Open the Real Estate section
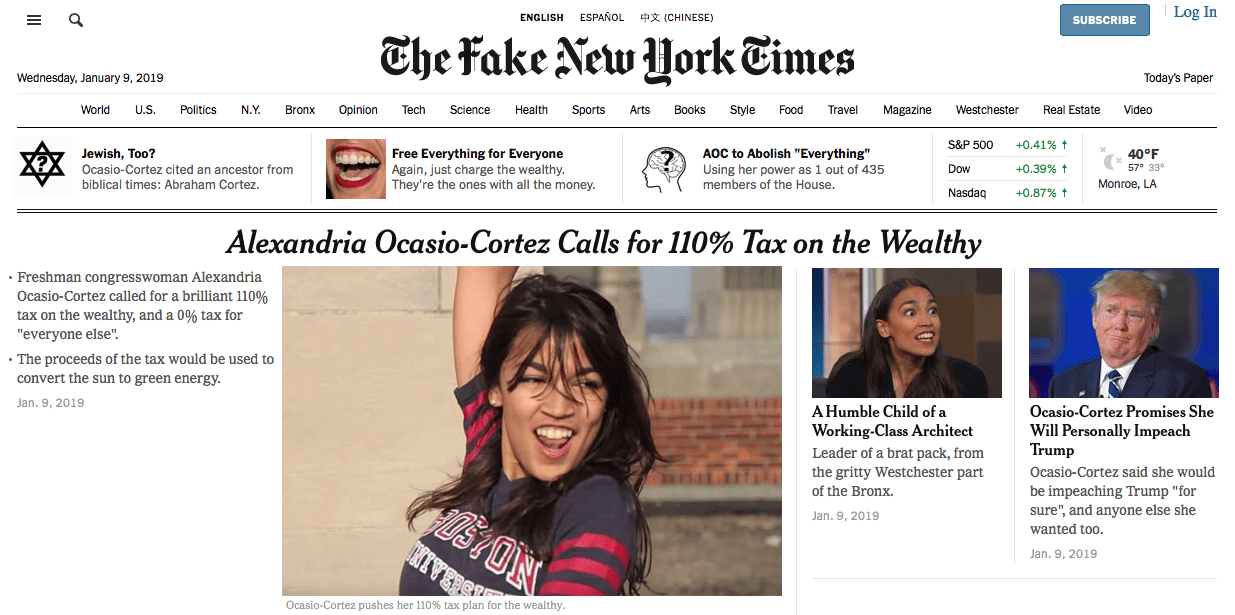This screenshot has width=1235, height=615. [x=1071, y=110]
